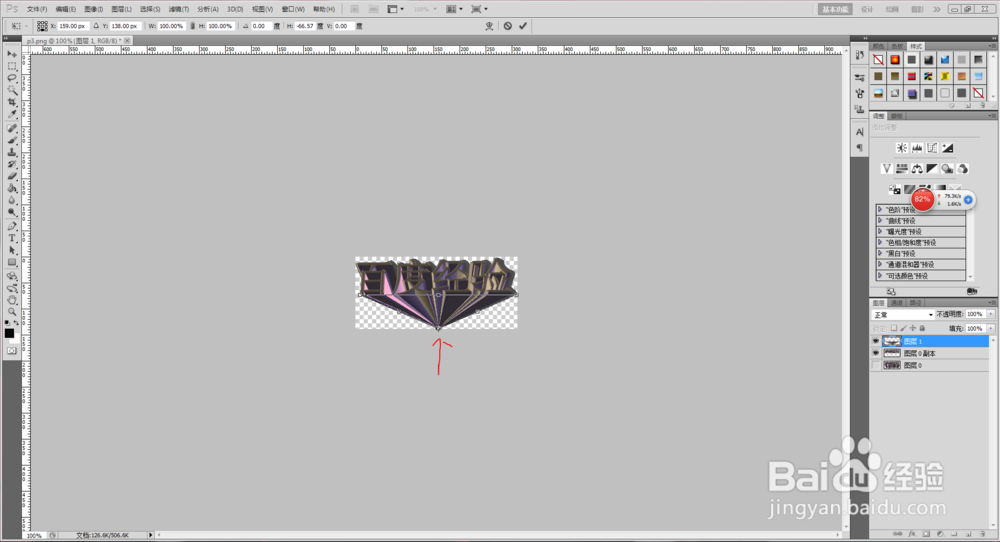Delete layer using trash icon

tap(982, 534)
